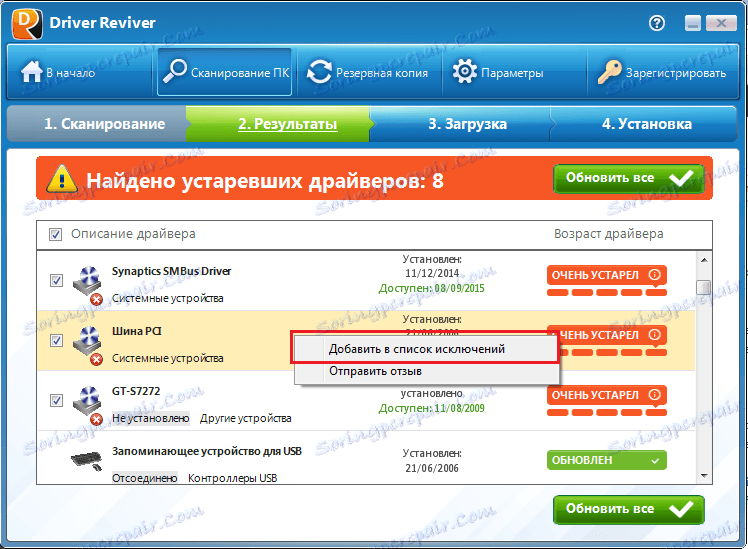Click Synaptics «ОЧЕНЬ УСТАРЕЛ» status badge

[x=606, y=275]
